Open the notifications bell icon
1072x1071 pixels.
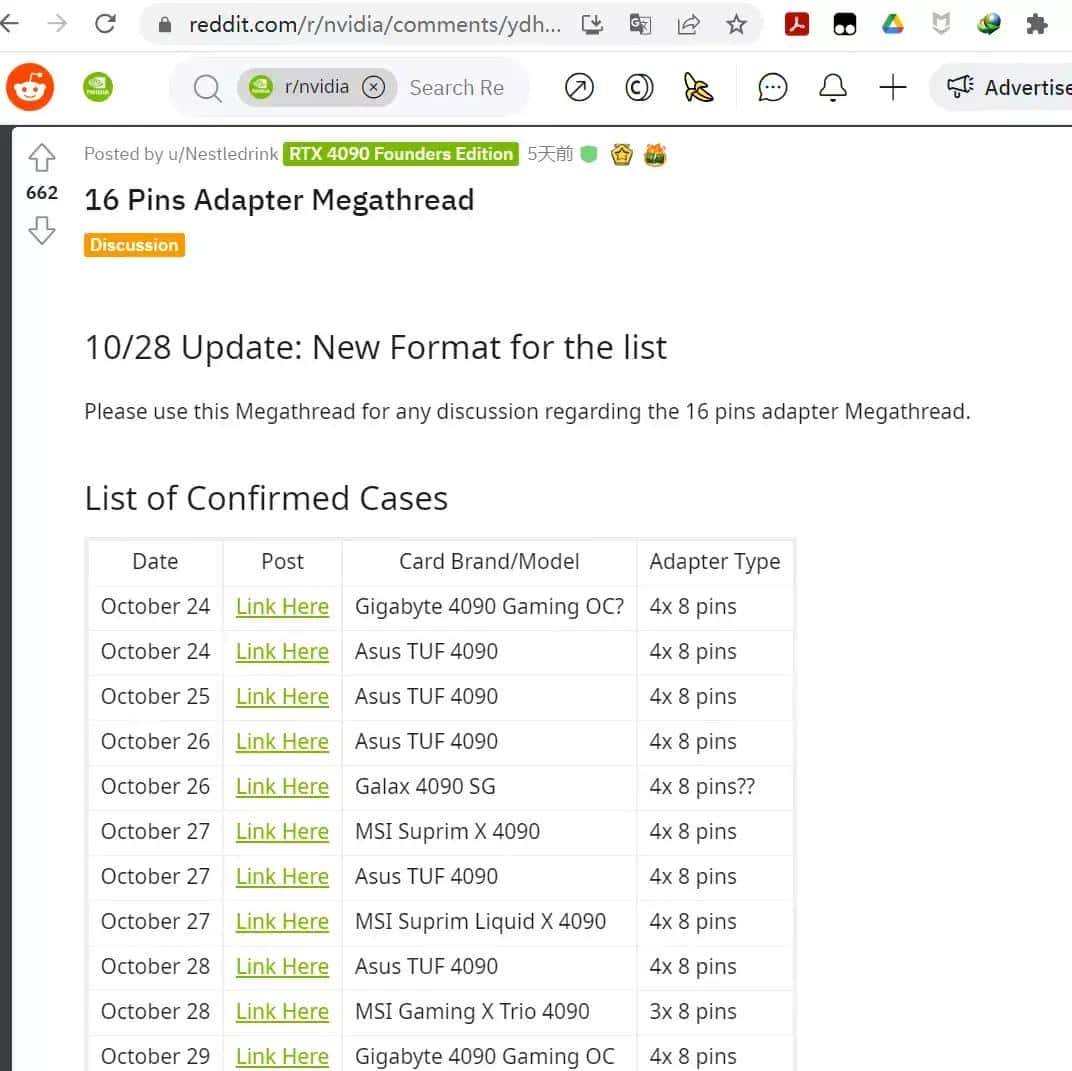coord(832,88)
